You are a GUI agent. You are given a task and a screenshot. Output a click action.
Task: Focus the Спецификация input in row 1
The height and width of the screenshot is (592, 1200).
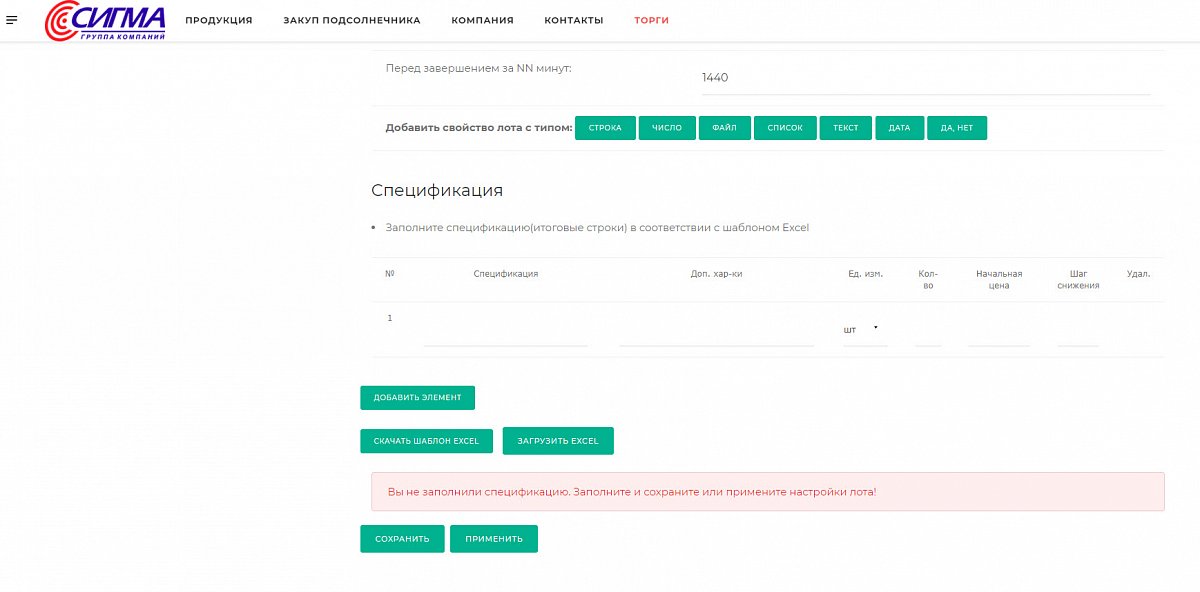click(506, 334)
